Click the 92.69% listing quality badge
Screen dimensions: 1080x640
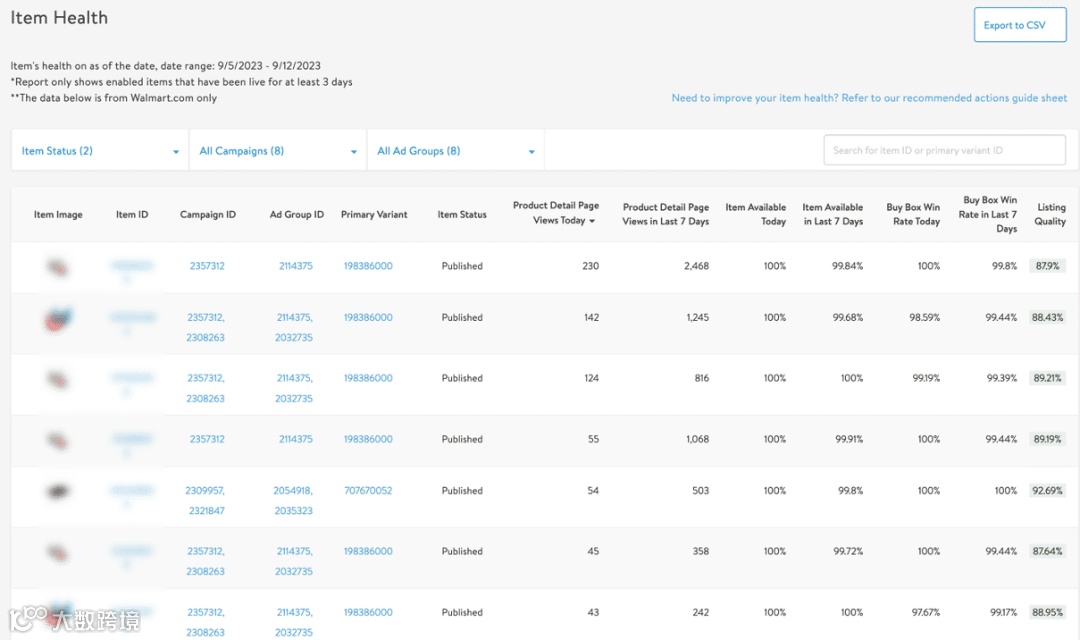click(1047, 491)
